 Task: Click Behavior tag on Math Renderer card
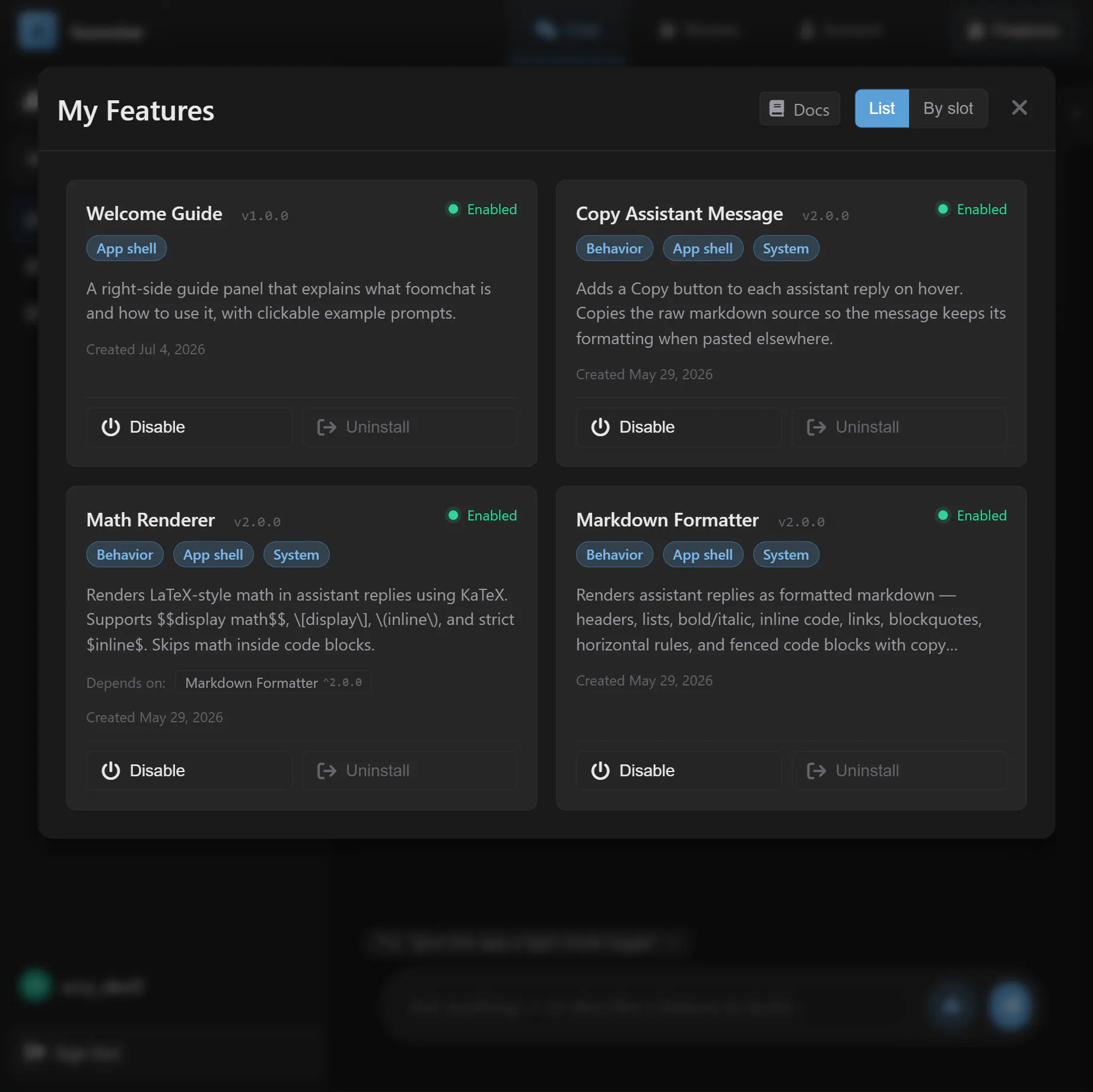coord(125,555)
